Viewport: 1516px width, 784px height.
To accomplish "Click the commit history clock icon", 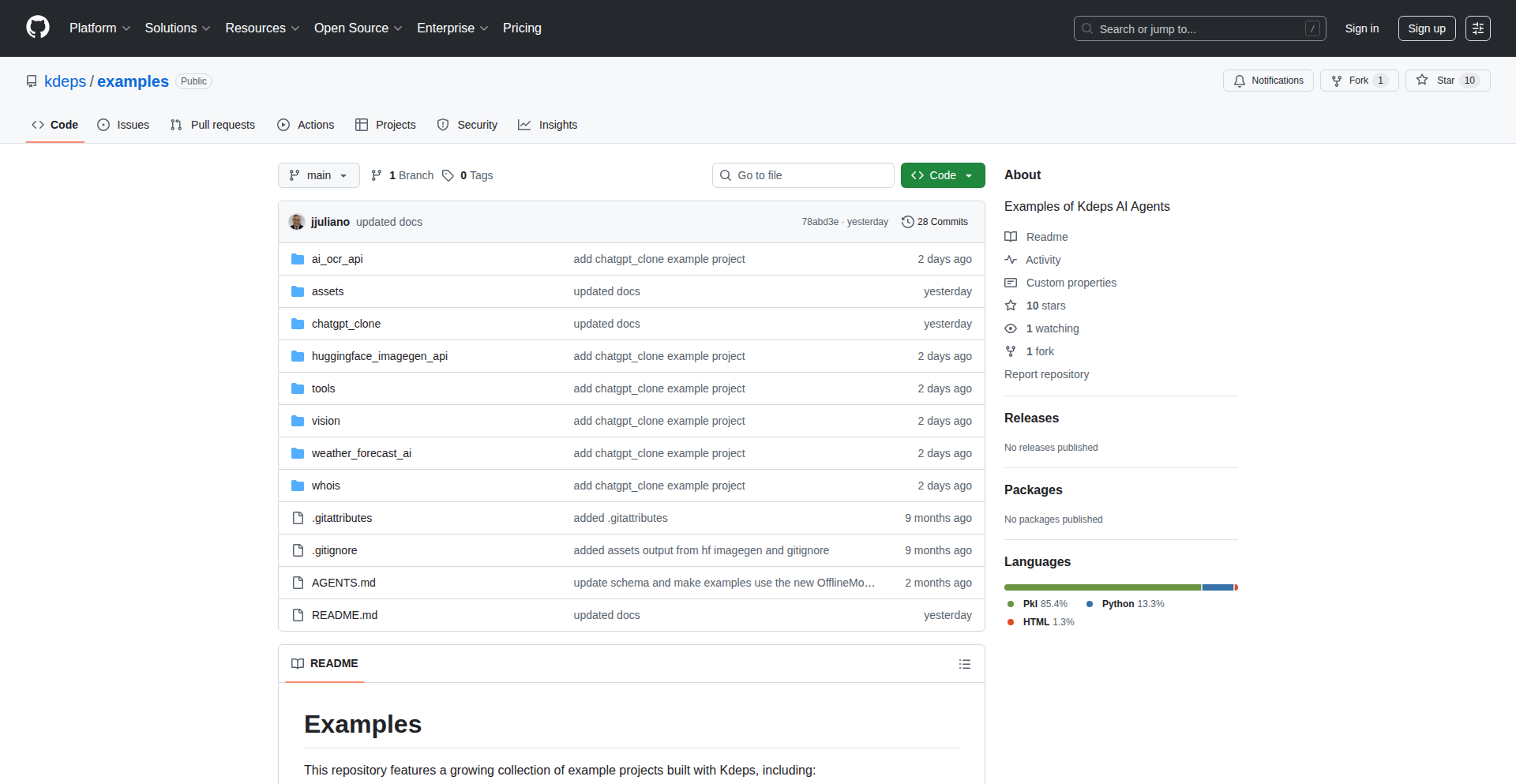I will [x=907, y=222].
